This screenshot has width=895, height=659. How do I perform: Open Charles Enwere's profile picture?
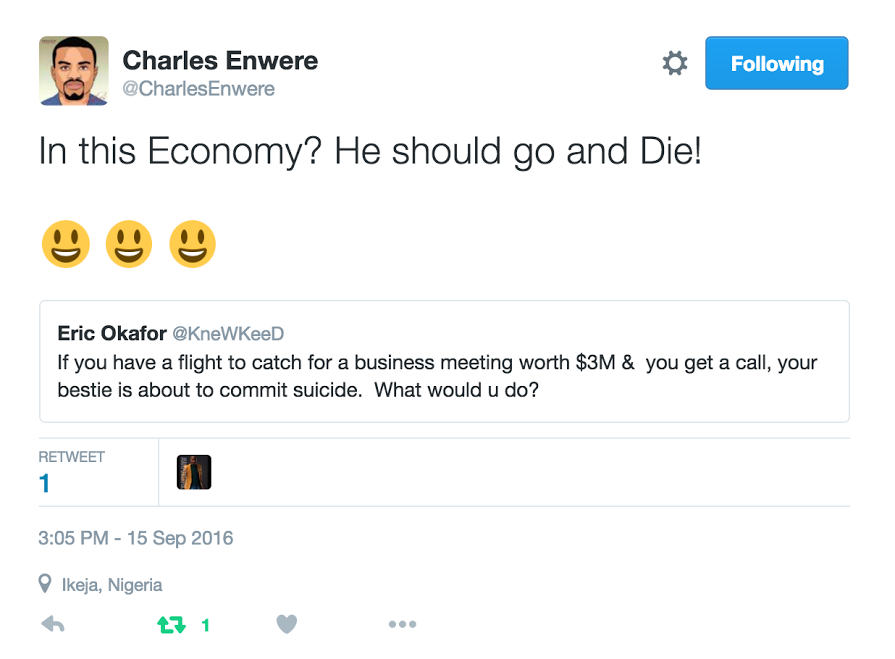click(73, 71)
